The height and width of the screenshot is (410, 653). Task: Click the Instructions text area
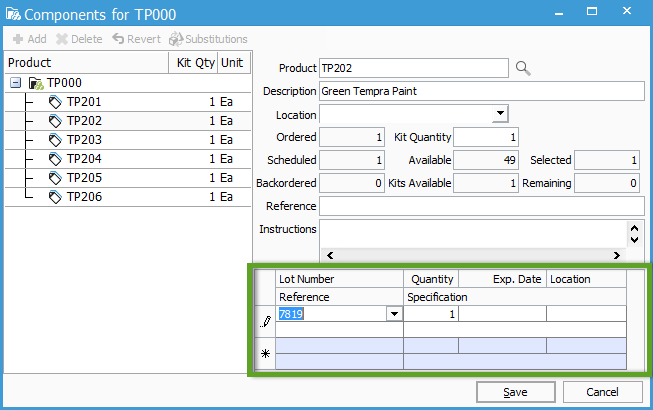(473, 234)
